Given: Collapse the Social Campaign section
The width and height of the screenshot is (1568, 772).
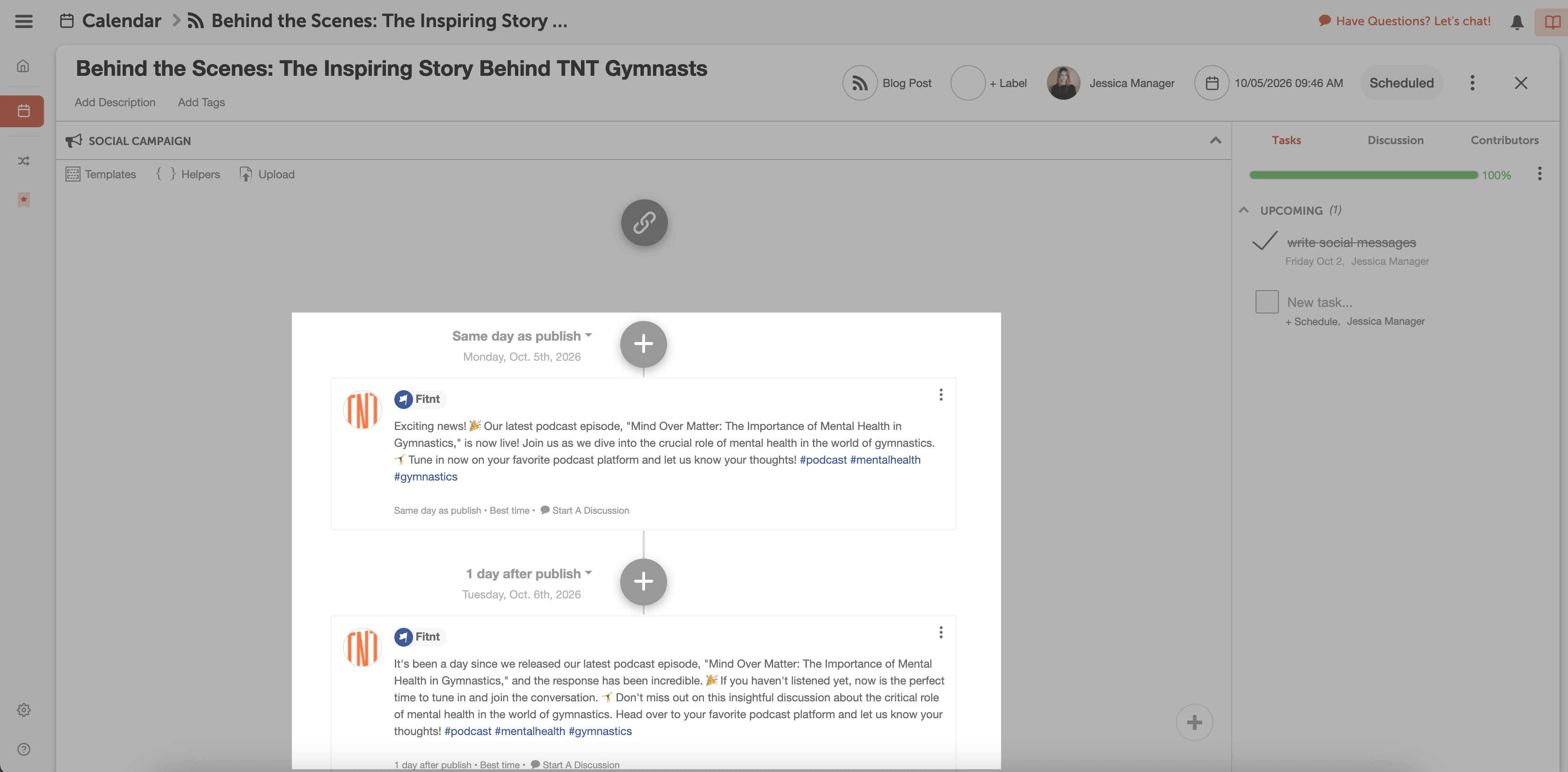Looking at the screenshot, I should [1215, 141].
